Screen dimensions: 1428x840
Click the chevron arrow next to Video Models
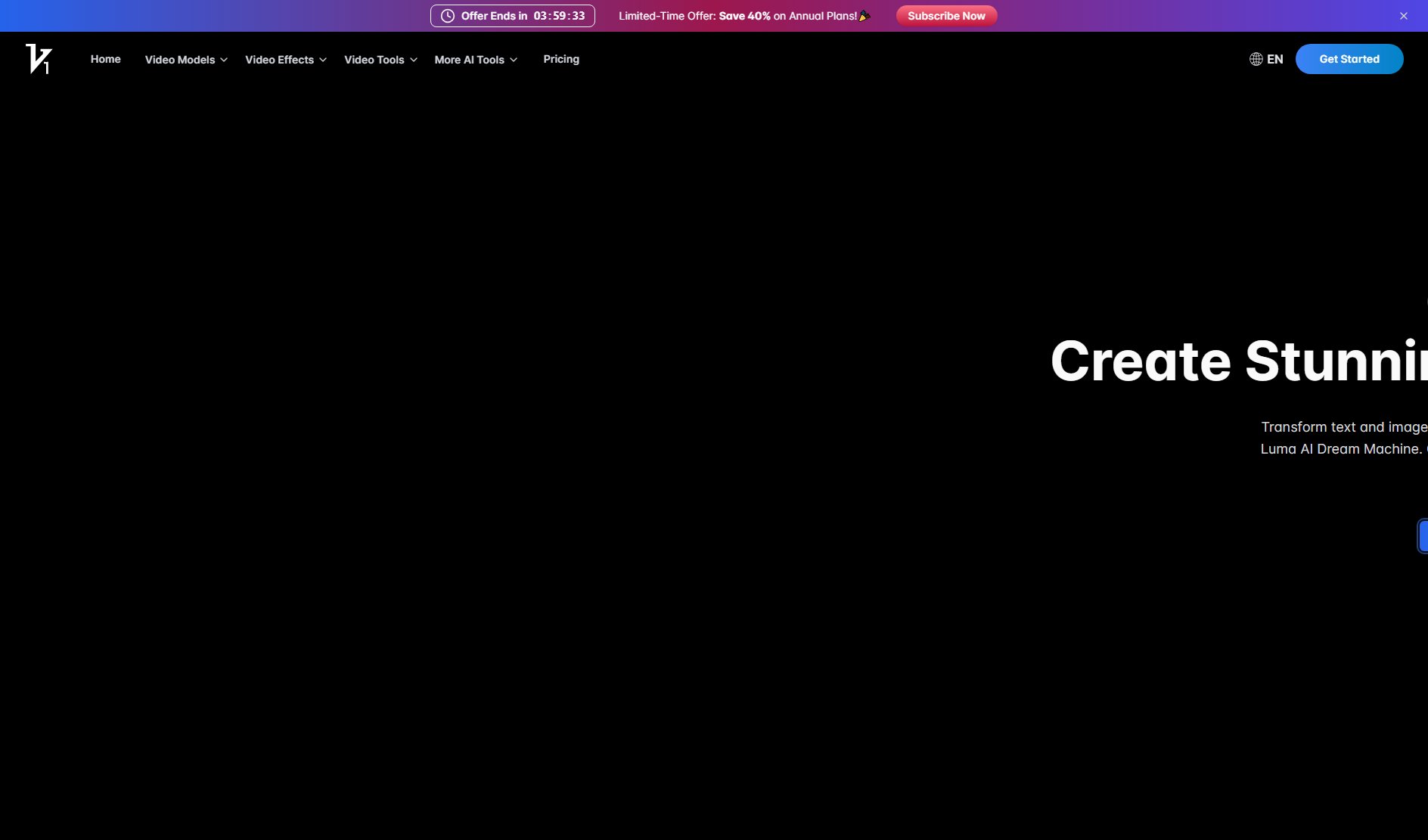223,60
